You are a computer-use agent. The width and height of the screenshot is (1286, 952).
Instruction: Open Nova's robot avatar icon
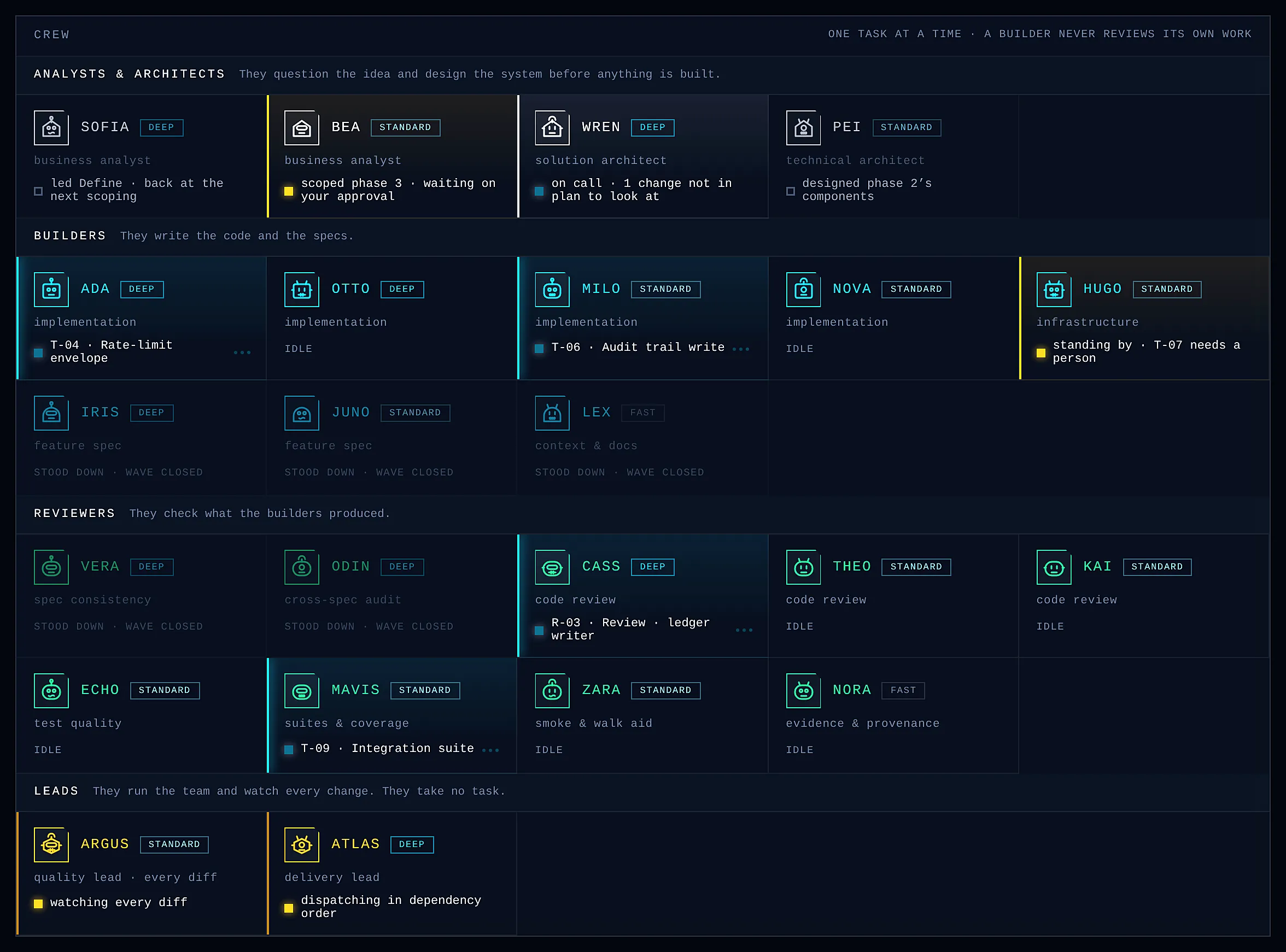click(x=803, y=290)
